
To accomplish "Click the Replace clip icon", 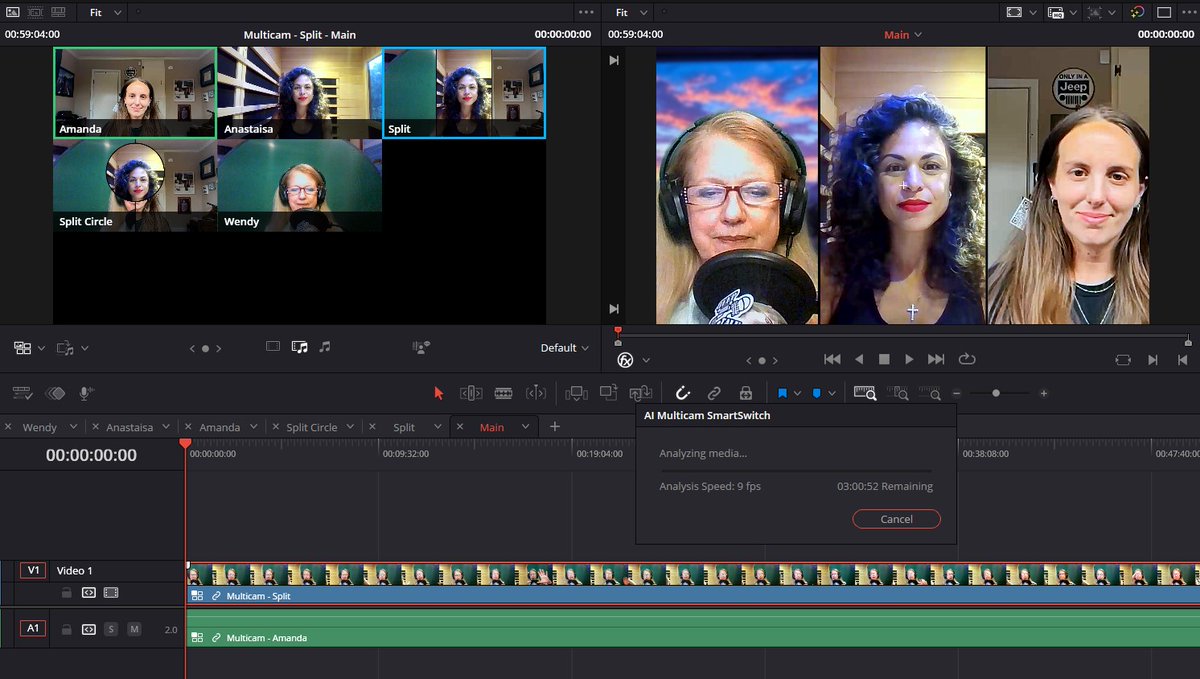I will [640, 392].
